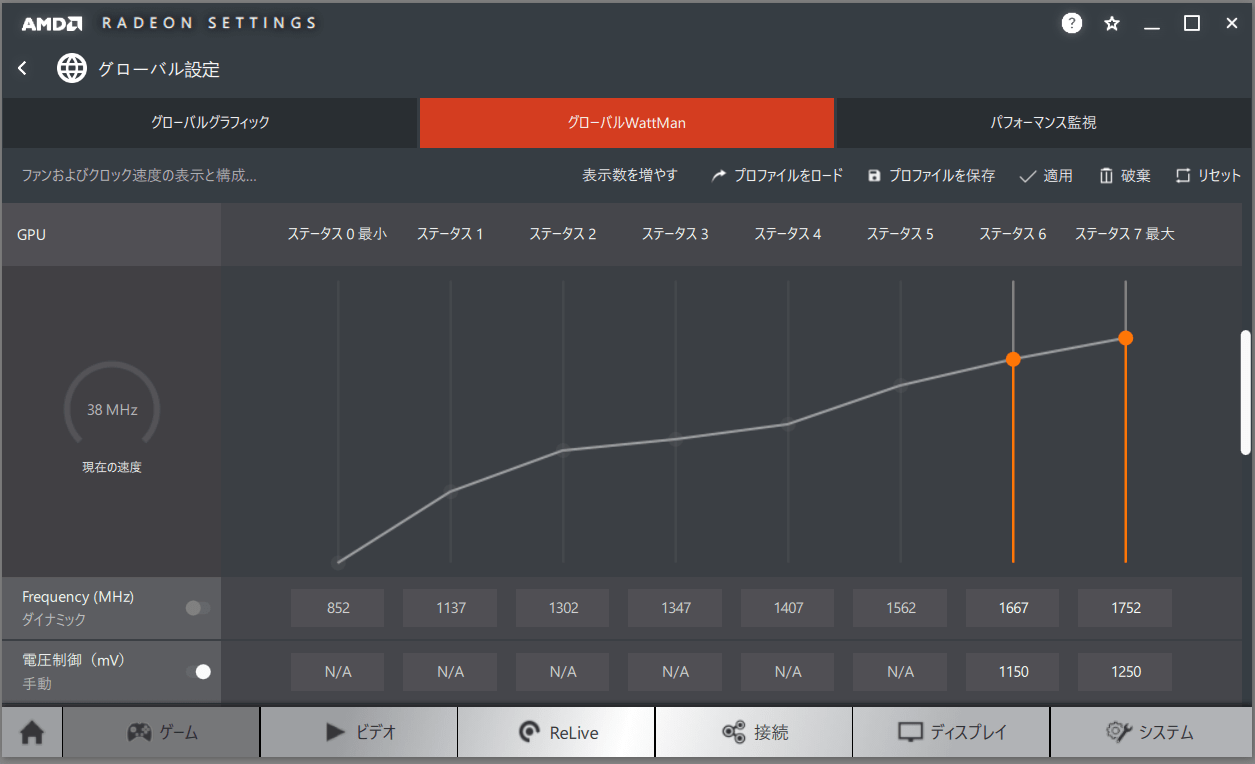Click the ステータス 4 column header
1255x764 pixels.
pos(788,234)
